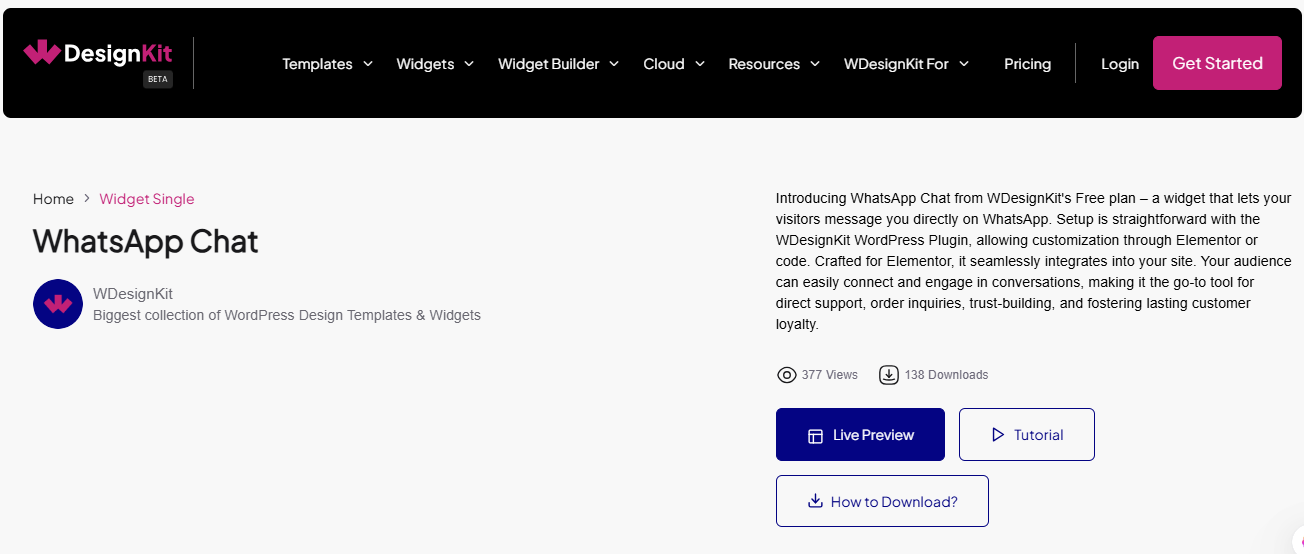This screenshot has width=1304, height=554.
Task: Expand the Cloud menu chevron
Action: click(700, 63)
